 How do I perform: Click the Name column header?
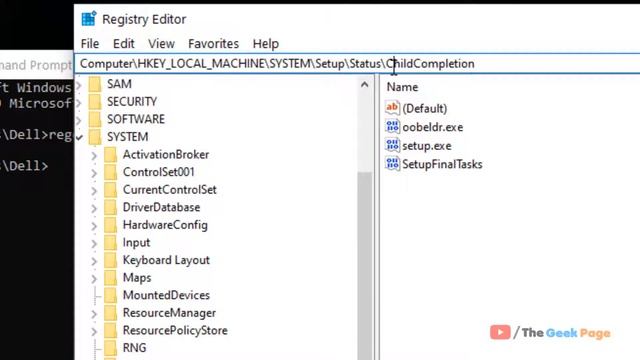(402, 87)
